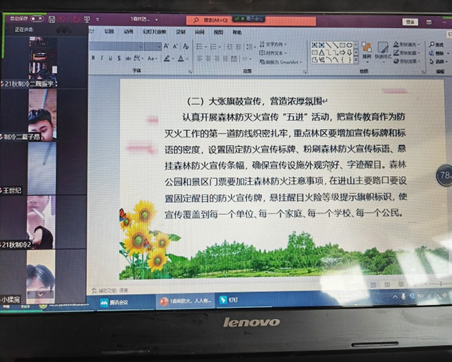Viewport: 452px width, 362px height.
Task: Open the 录制 ribbon tab
Action: tap(180, 32)
